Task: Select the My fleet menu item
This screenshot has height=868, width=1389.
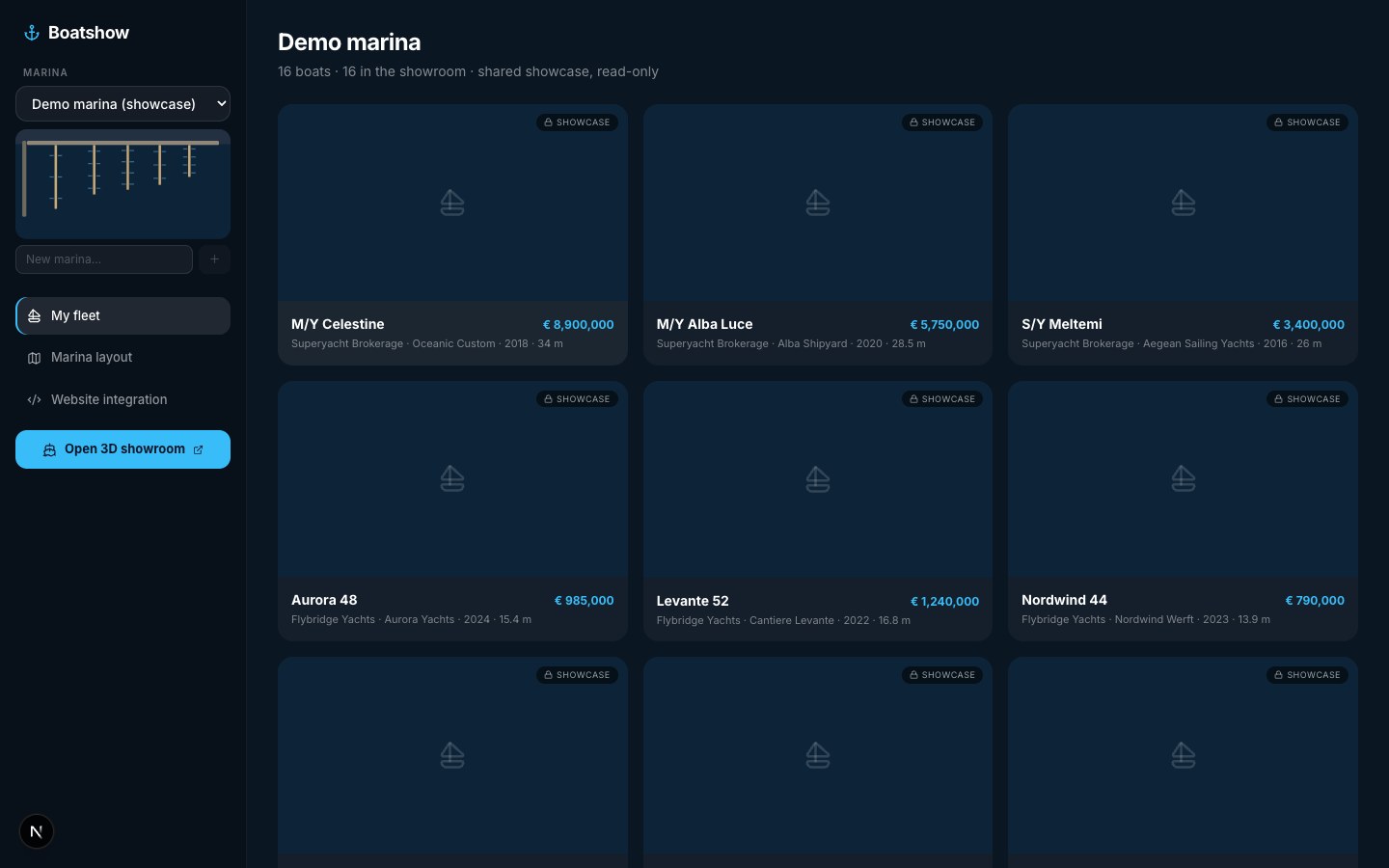Action: tap(123, 316)
